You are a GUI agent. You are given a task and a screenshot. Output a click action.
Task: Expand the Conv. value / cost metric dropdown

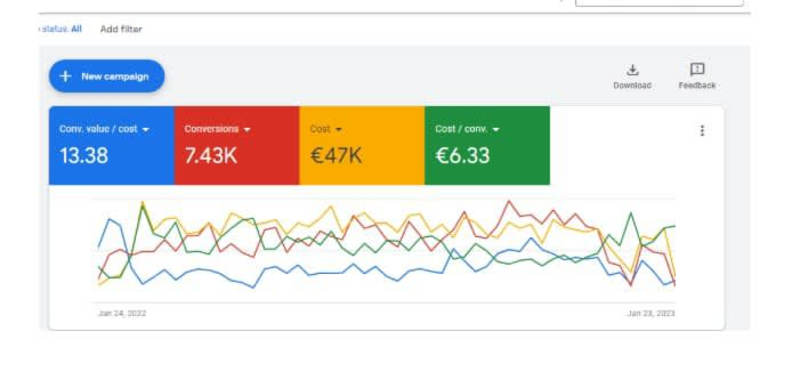tap(146, 130)
